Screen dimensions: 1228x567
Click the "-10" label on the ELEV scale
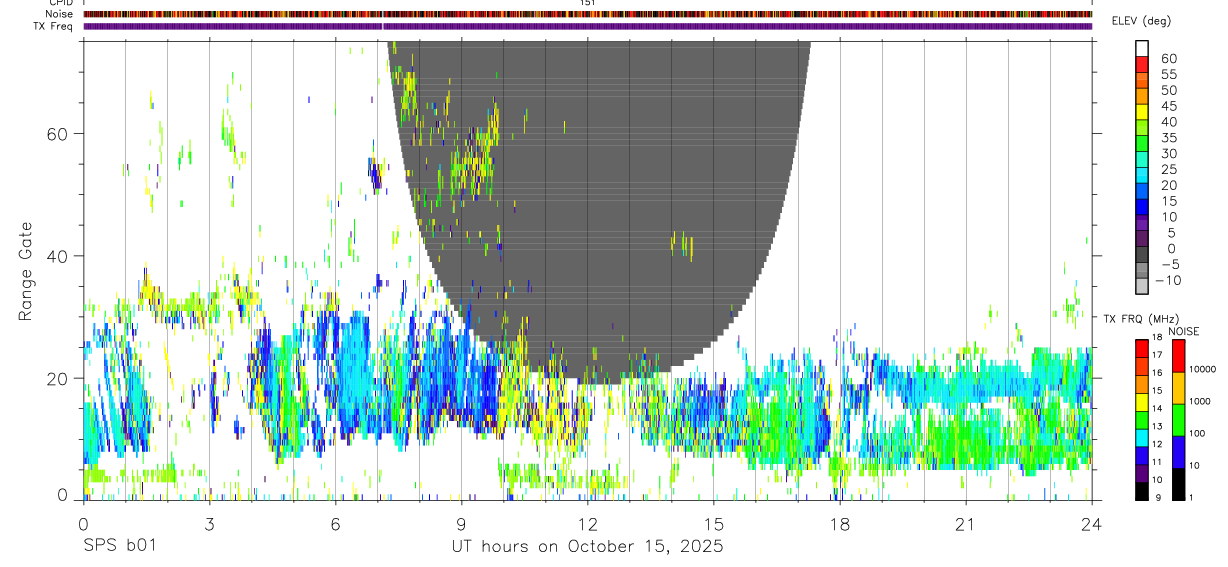click(x=1167, y=280)
